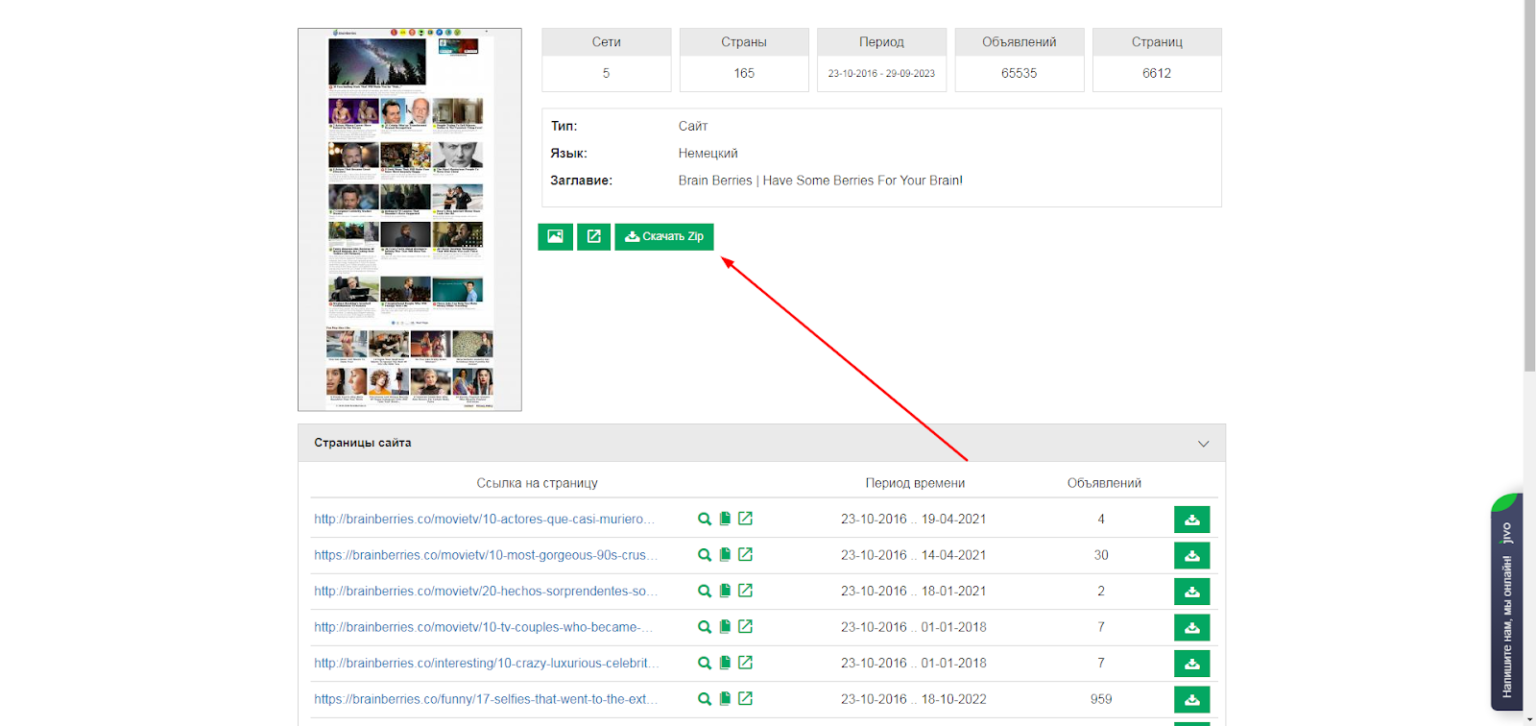Click the language value Немецкий

[x=708, y=153]
